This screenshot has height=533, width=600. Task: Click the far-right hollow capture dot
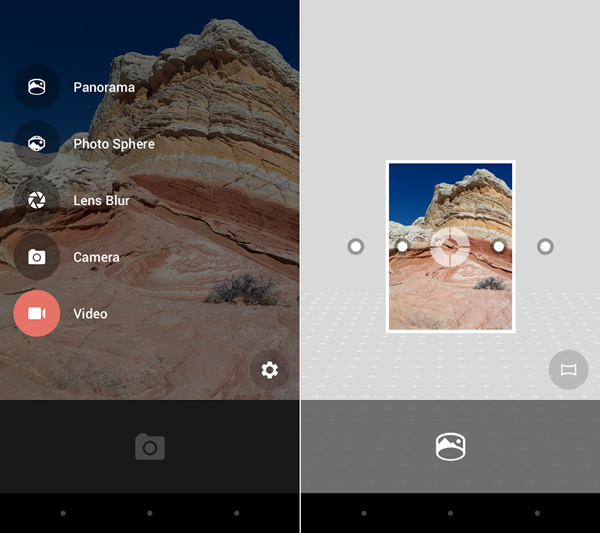545,246
